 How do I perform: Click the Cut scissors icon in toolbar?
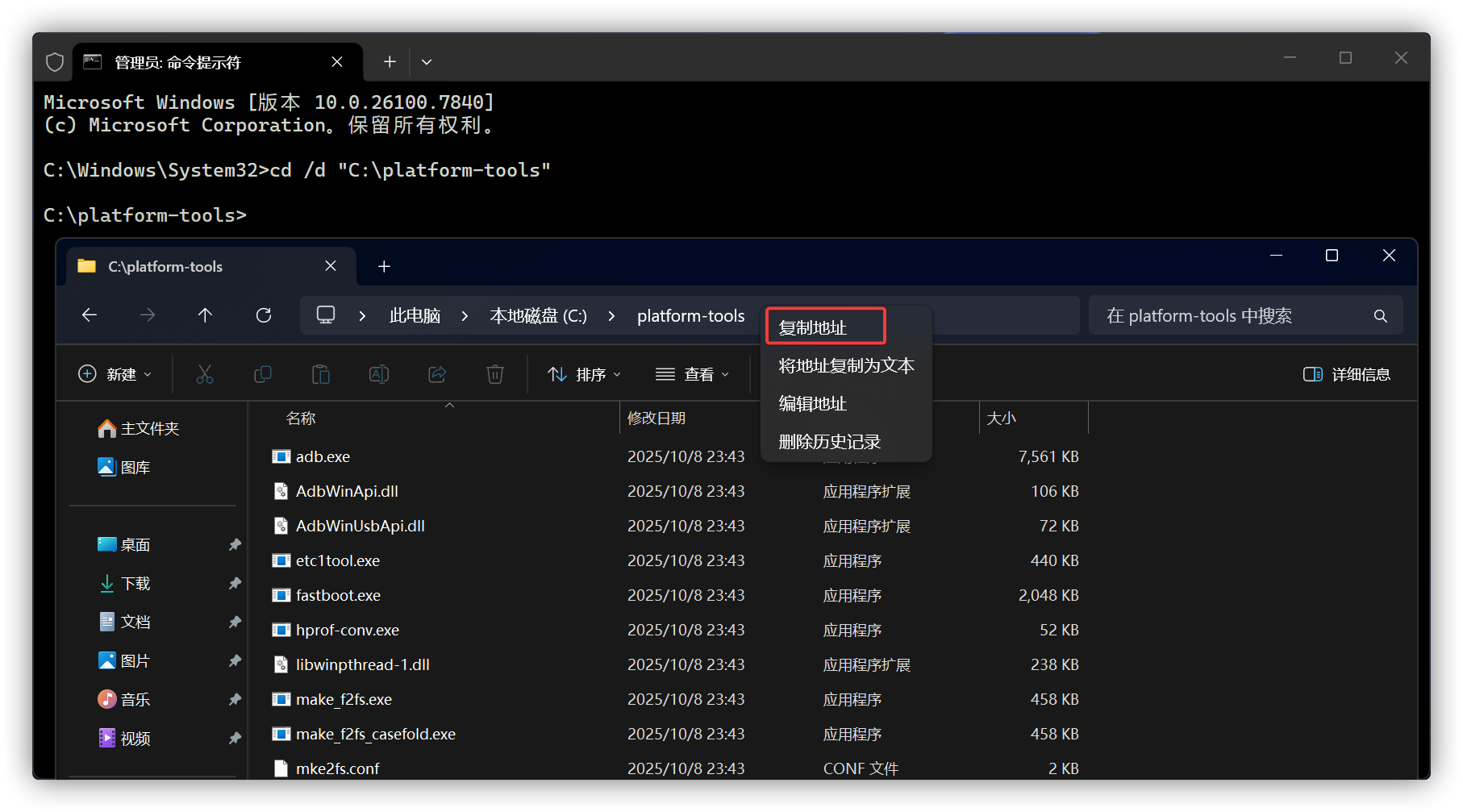pos(205,374)
